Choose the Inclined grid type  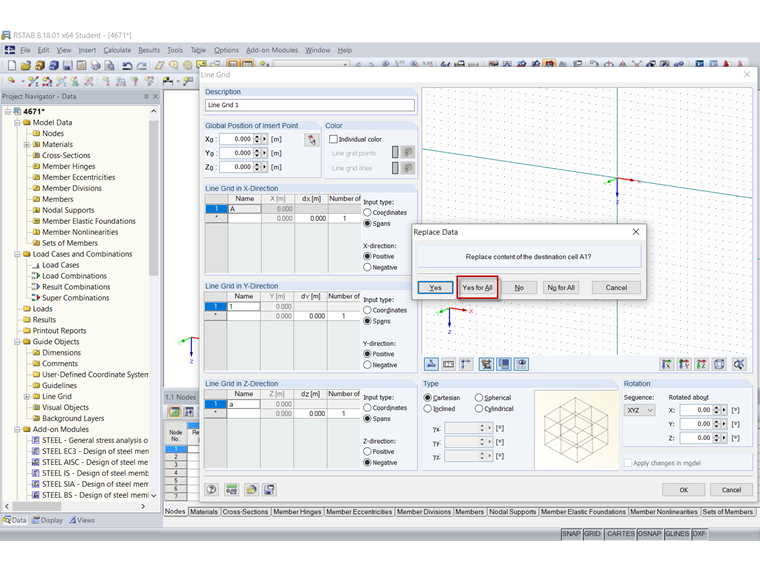tap(428, 409)
